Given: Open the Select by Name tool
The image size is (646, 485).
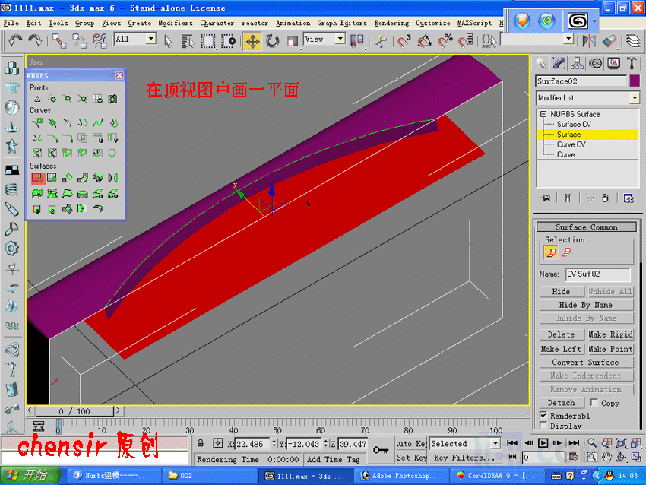Looking at the screenshot, I should coord(187,40).
